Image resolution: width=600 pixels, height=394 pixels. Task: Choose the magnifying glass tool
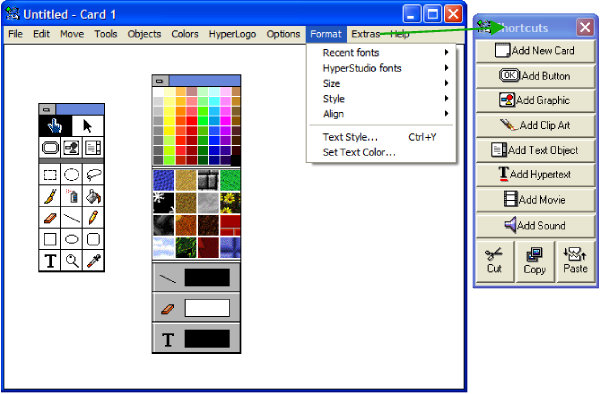[72, 261]
